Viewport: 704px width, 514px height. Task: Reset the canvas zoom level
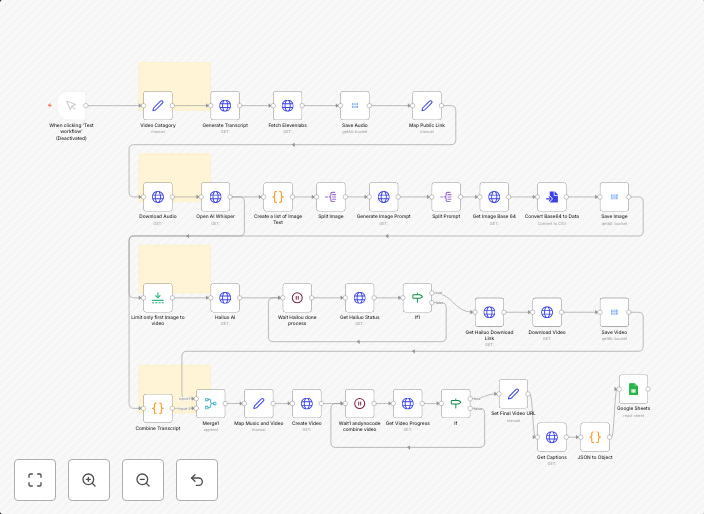click(x=197, y=480)
